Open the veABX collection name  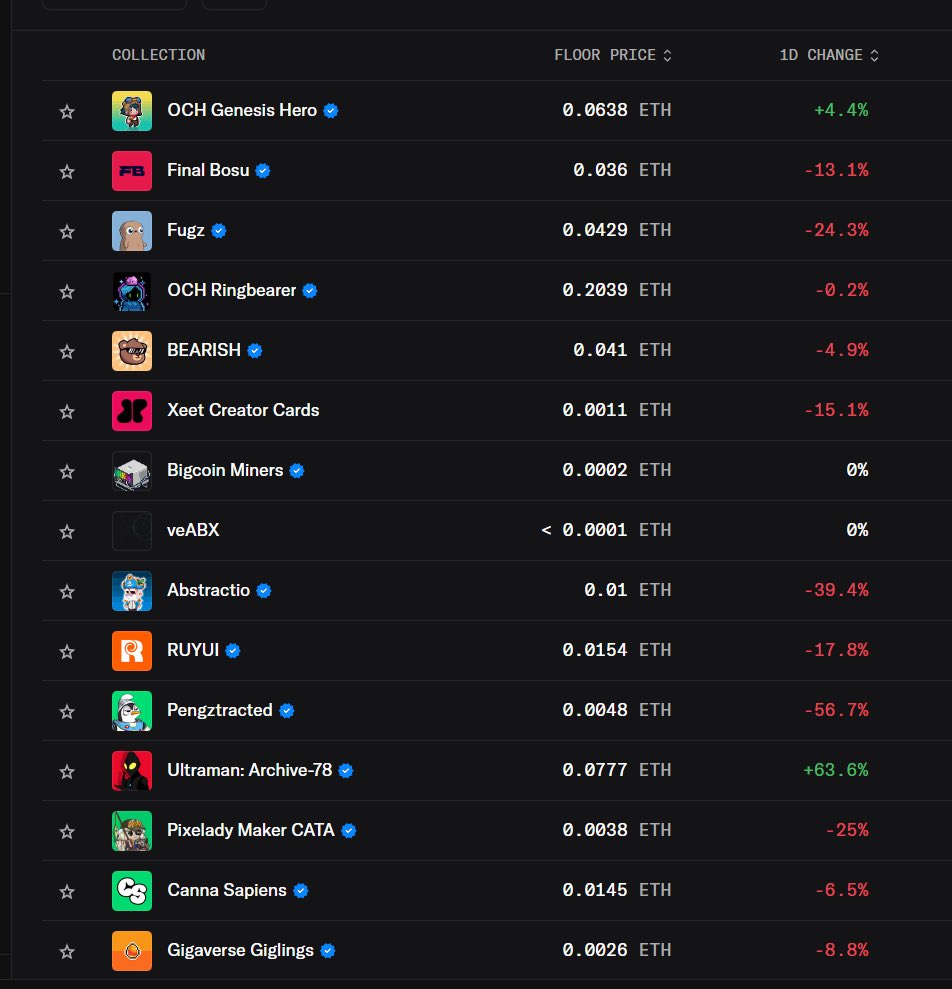coord(193,530)
